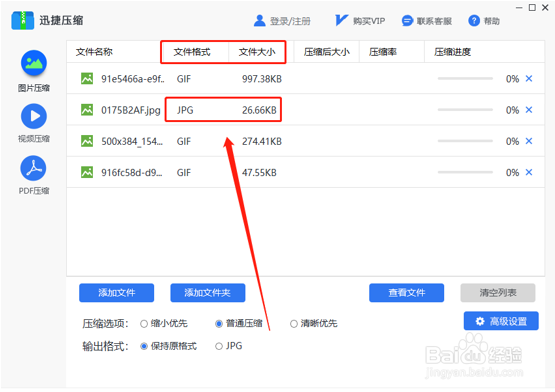Click the JPG format cell
This screenshot has width=555, height=392.
[x=185, y=110]
